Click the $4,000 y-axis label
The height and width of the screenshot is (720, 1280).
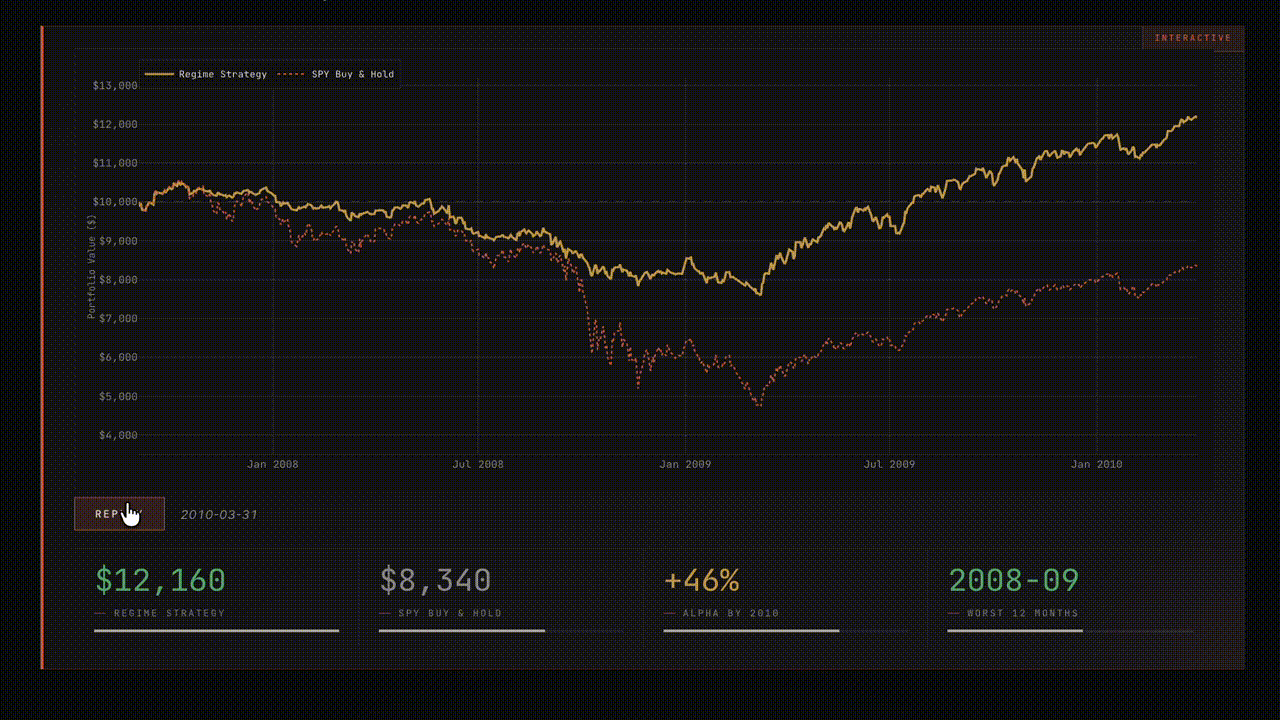117,435
